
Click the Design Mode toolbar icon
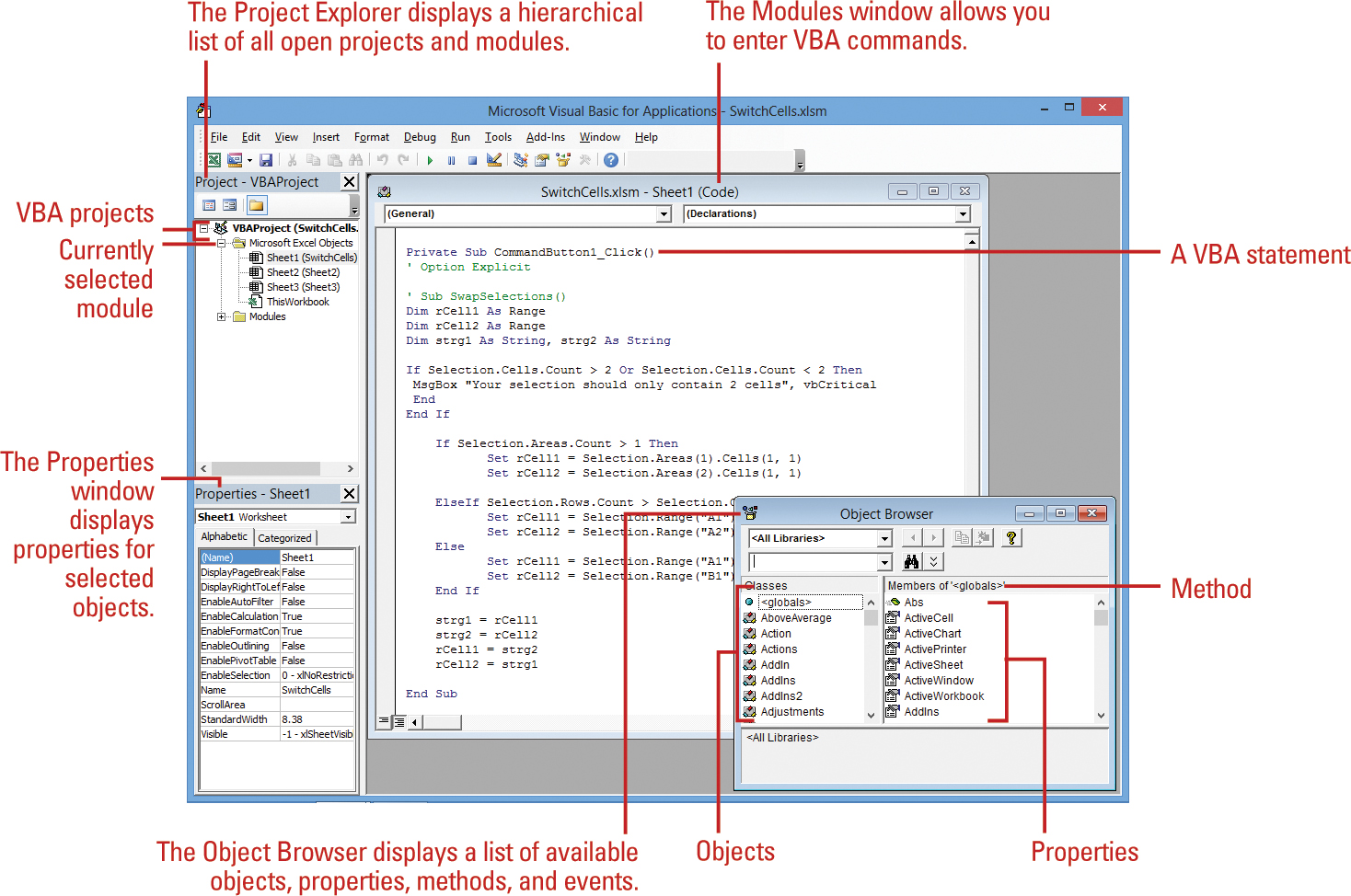click(x=494, y=160)
